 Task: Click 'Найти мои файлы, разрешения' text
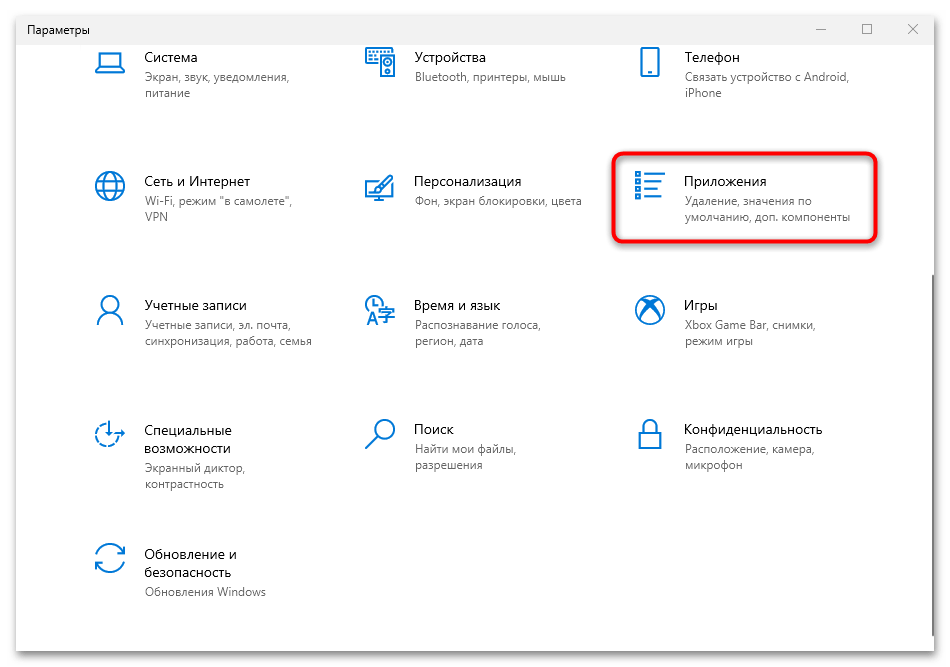(465, 457)
